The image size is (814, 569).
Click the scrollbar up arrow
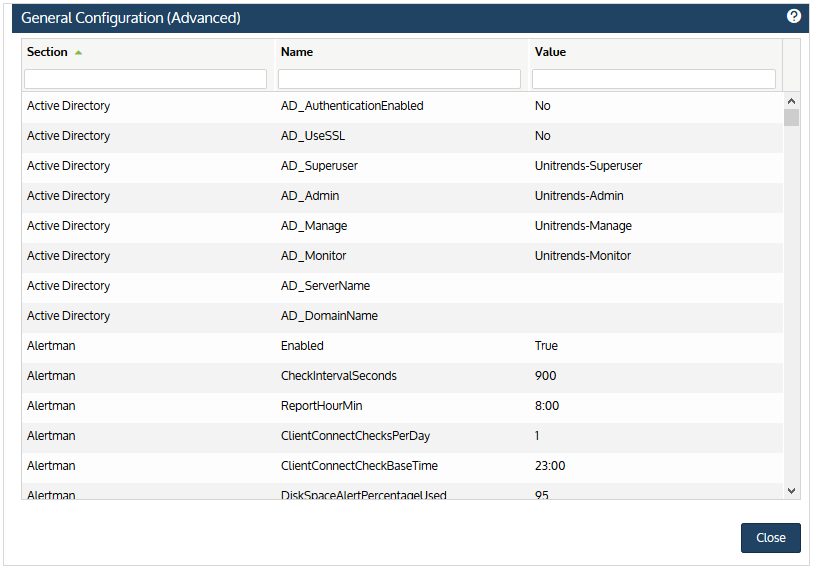tap(791, 101)
